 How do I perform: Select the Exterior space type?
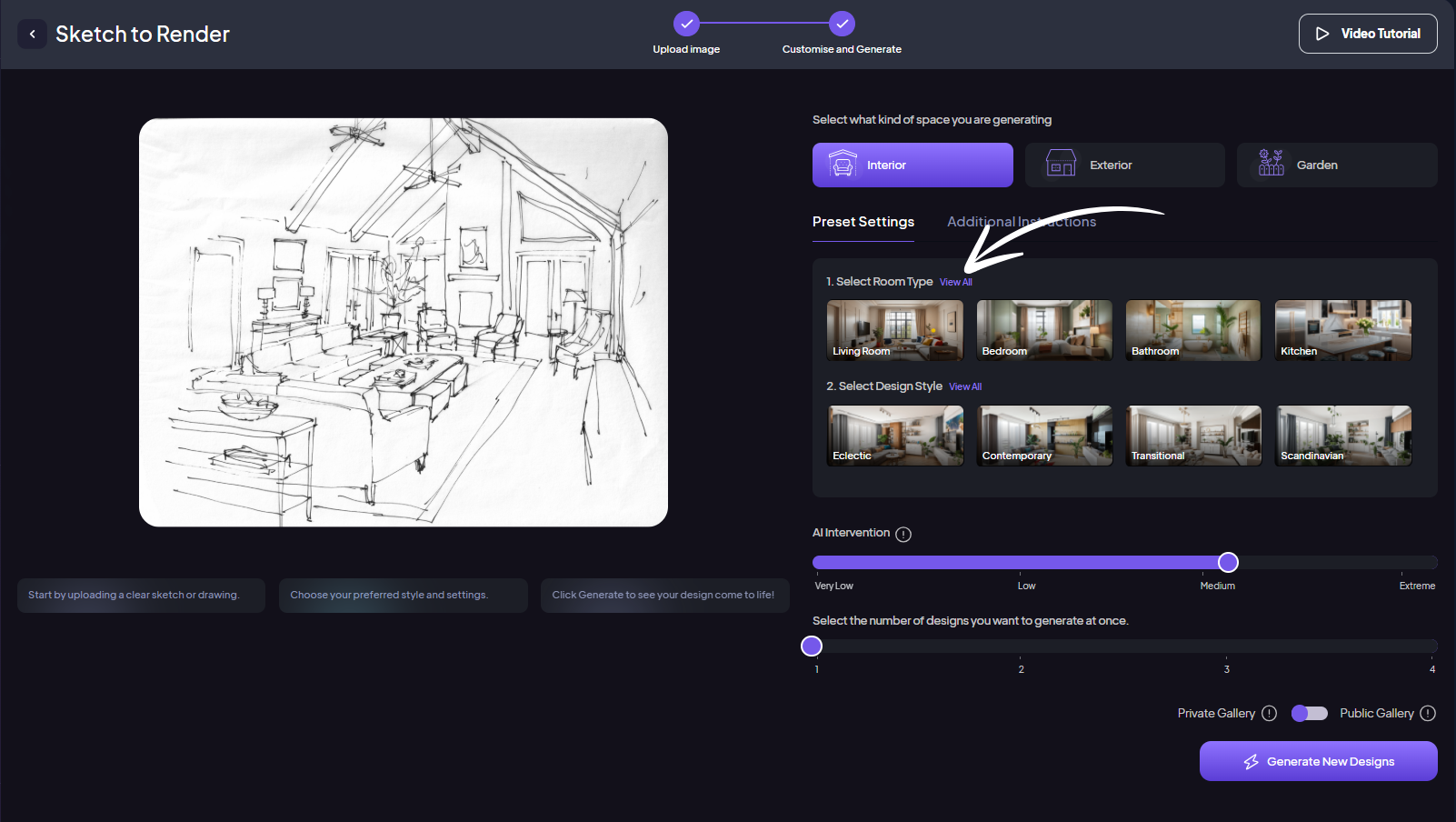[1124, 165]
